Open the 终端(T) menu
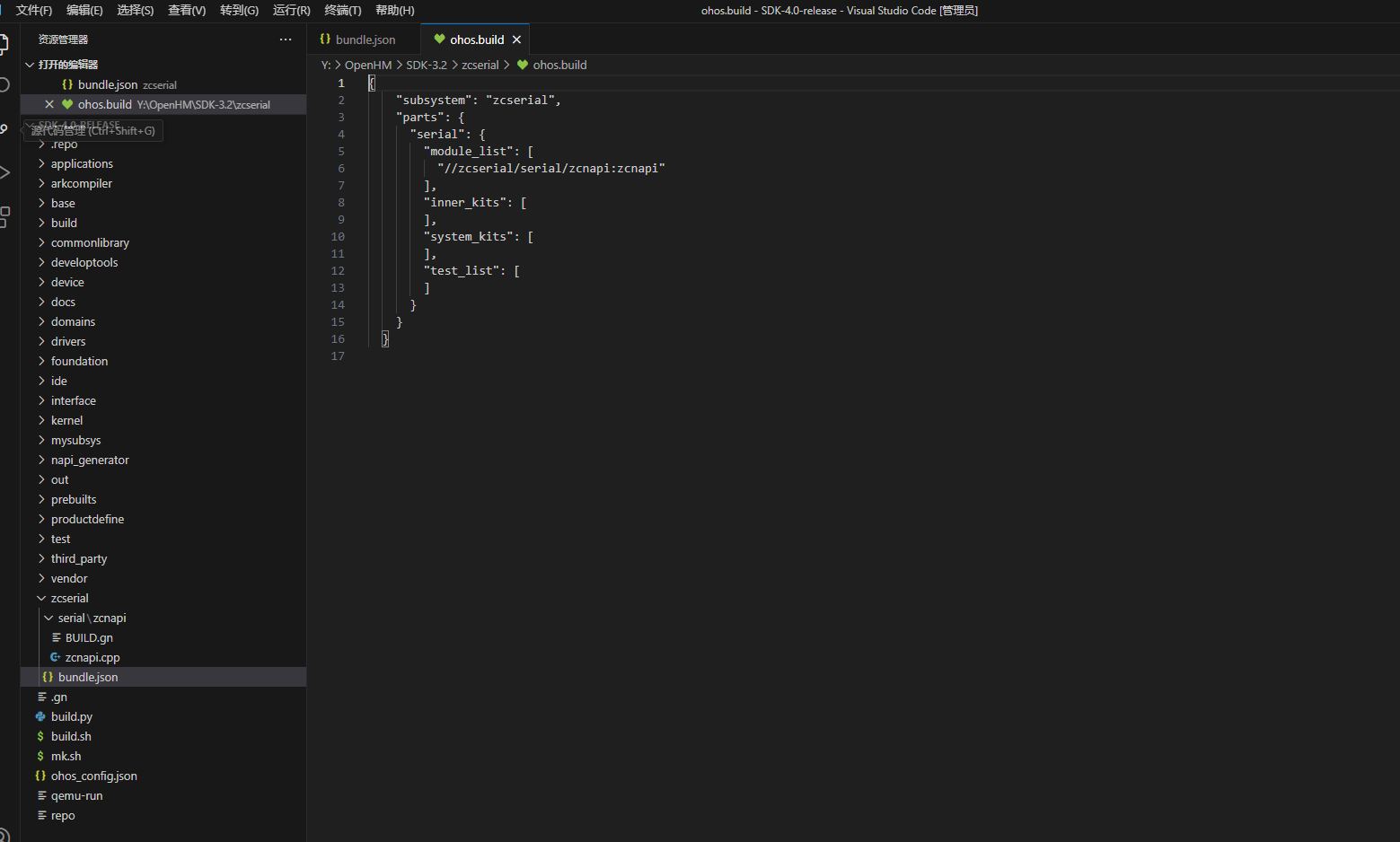 pos(343,11)
